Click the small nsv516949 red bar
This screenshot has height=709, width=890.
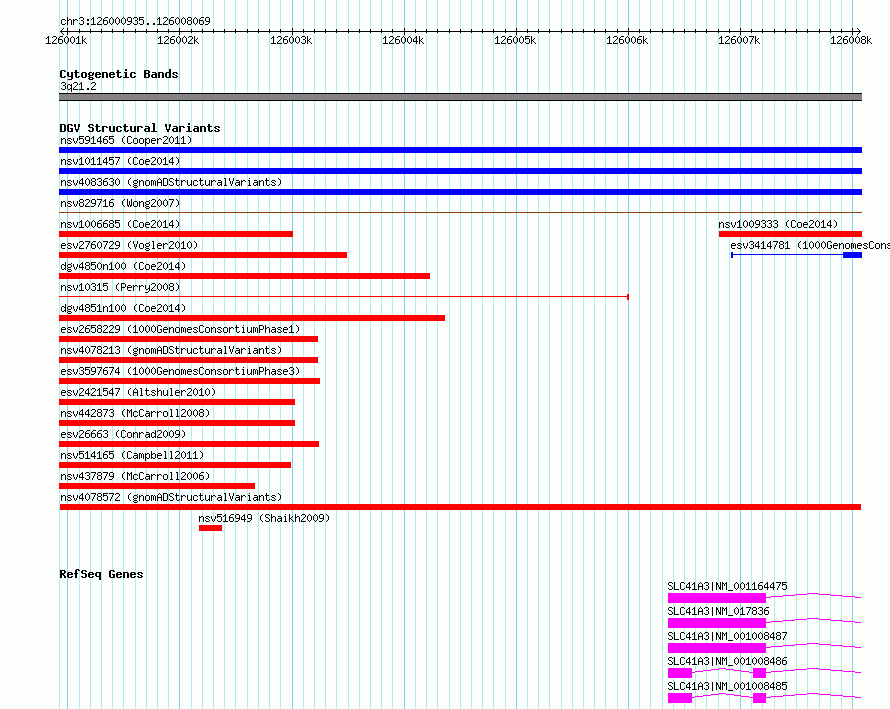coord(211,528)
